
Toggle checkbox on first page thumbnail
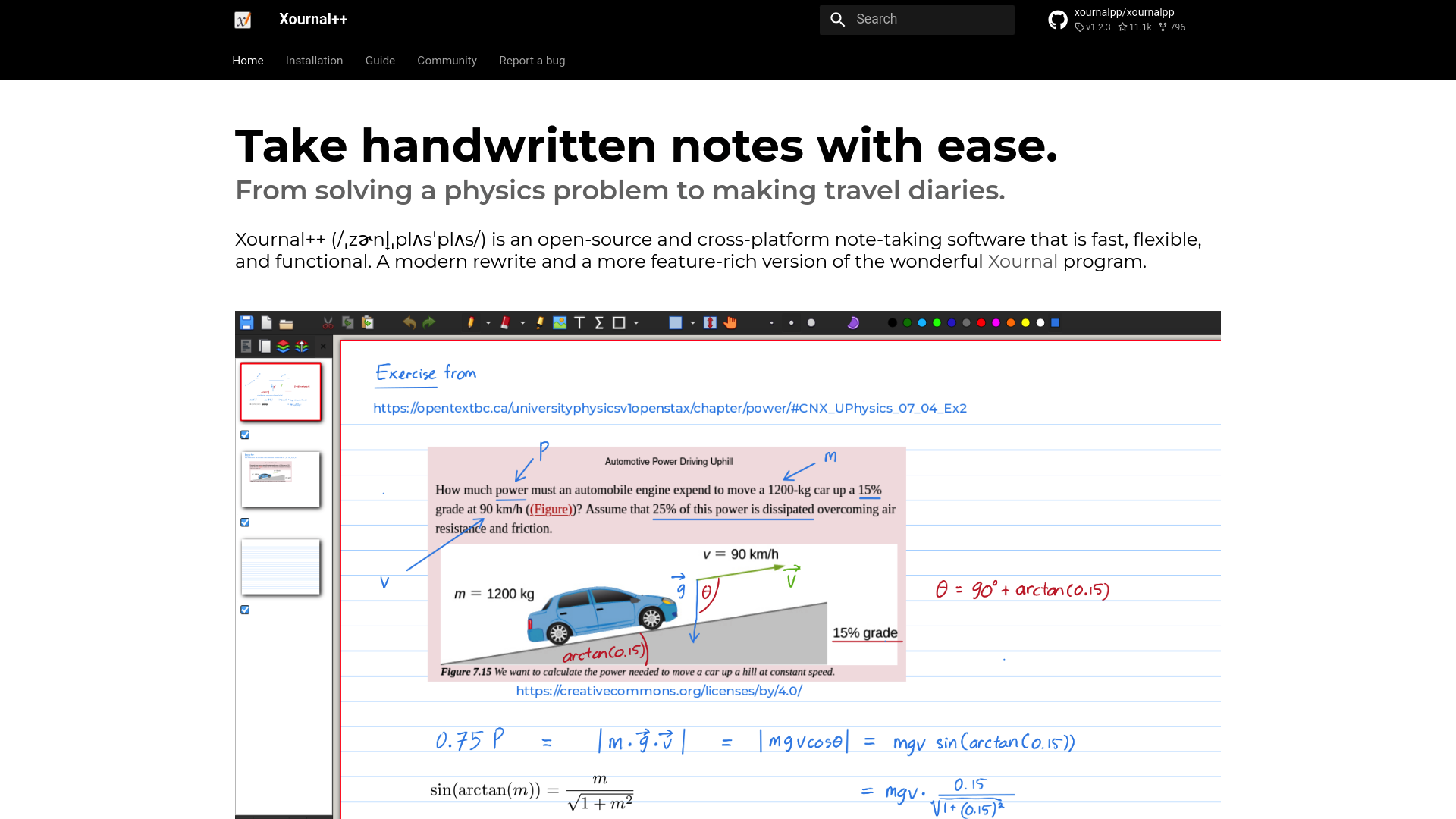coord(245,434)
